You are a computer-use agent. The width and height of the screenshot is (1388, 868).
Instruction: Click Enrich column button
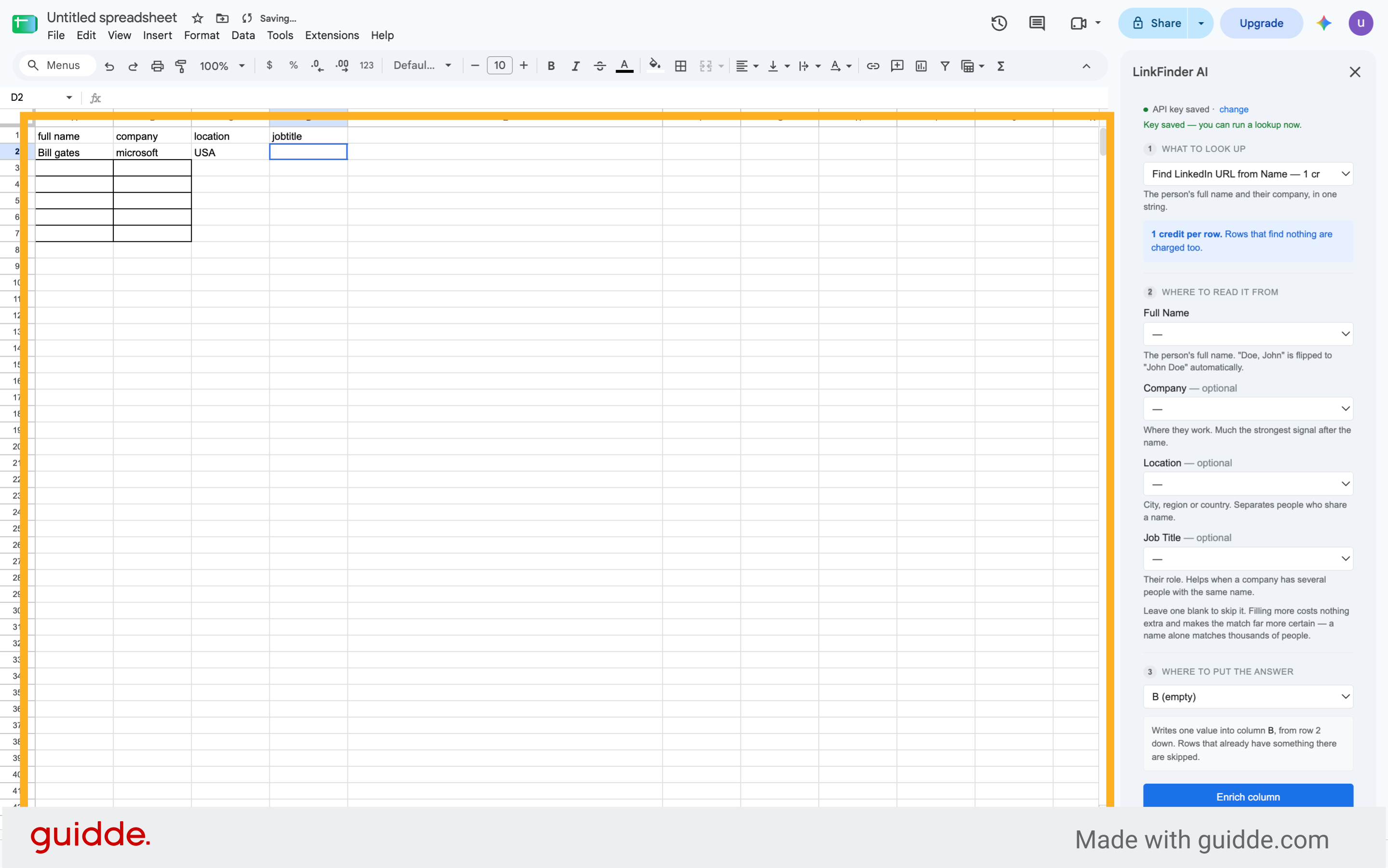click(1248, 796)
